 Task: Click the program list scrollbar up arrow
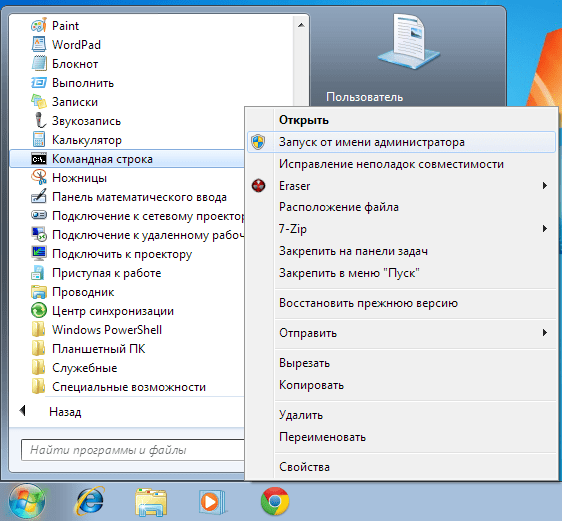pyautogui.click(x=301, y=25)
